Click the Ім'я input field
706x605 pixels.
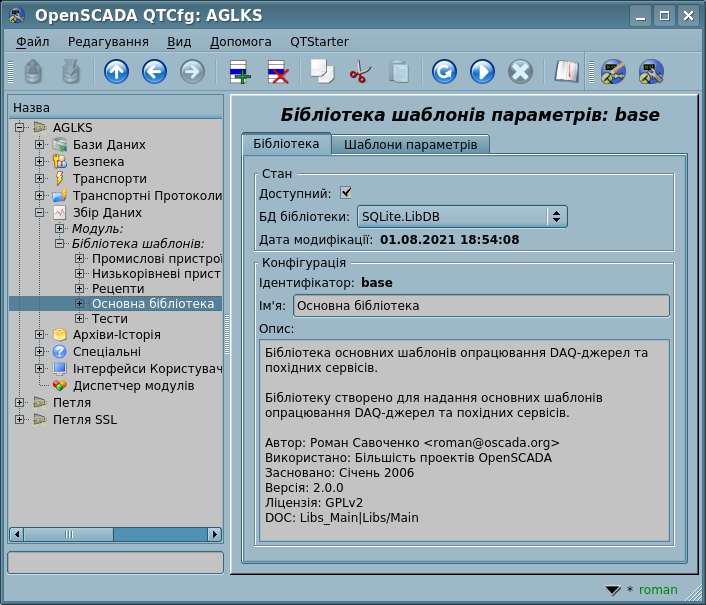(x=481, y=306)
